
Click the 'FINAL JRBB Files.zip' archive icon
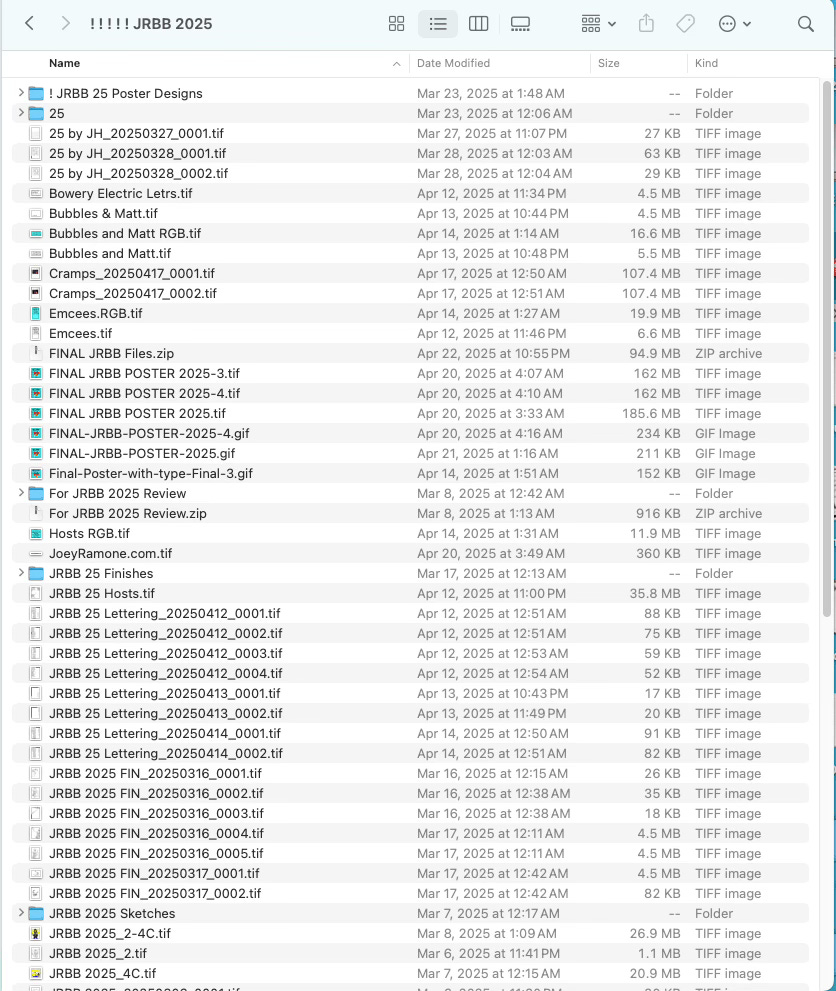(x=36, y=353)
